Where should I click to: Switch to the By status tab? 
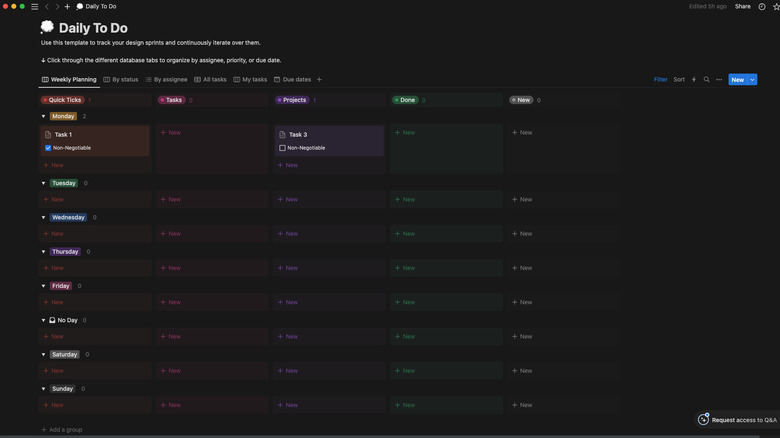point(121,79)
